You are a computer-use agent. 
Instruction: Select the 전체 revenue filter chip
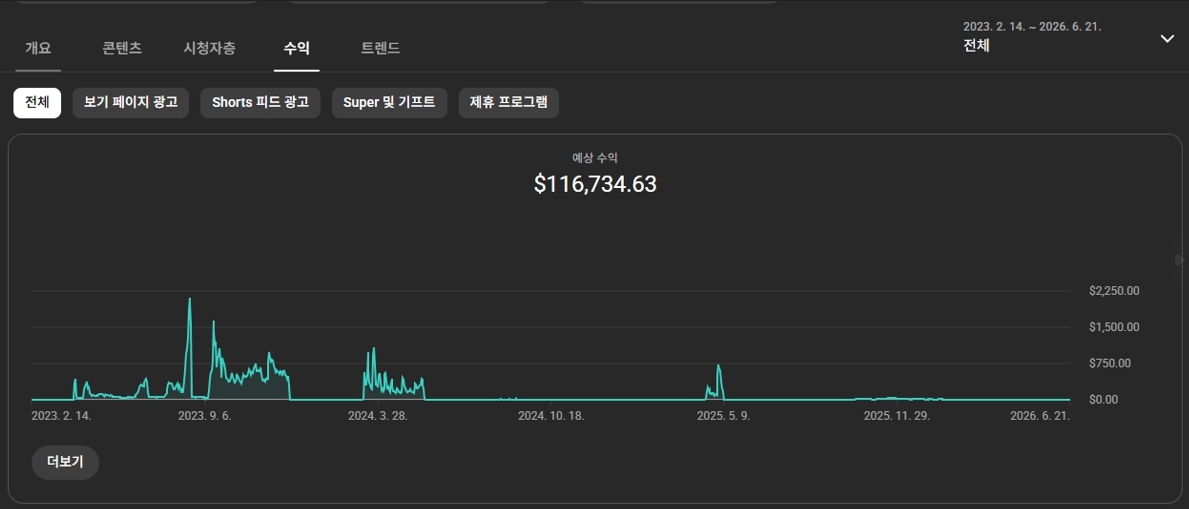click(x=37, y=102)
